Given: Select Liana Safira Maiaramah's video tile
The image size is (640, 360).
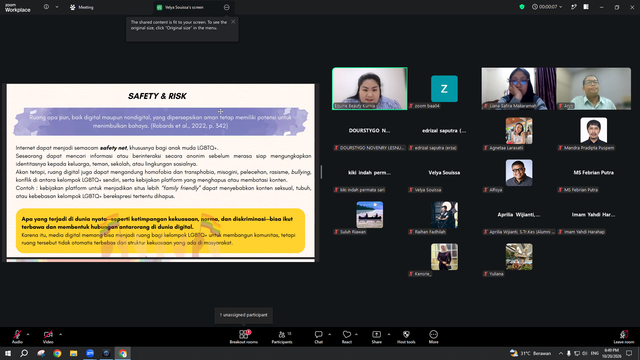Looking at the screenshot, I should pyautogui.click(x=518, y=89).
